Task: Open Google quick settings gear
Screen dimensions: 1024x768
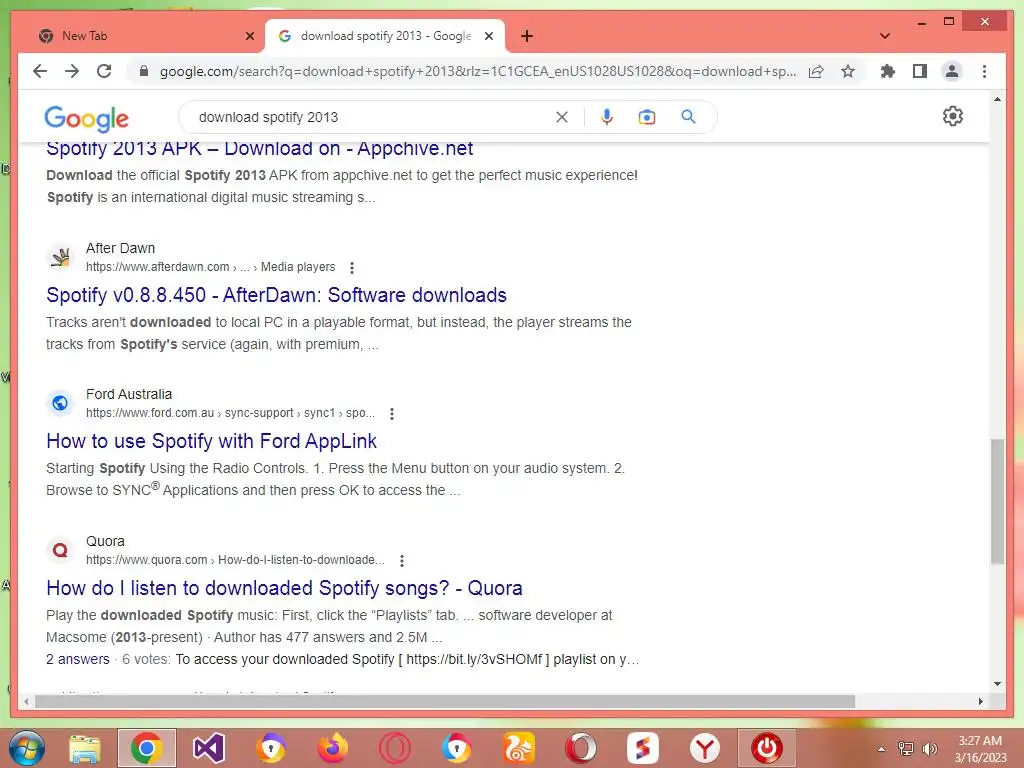Action: [953, 116]
